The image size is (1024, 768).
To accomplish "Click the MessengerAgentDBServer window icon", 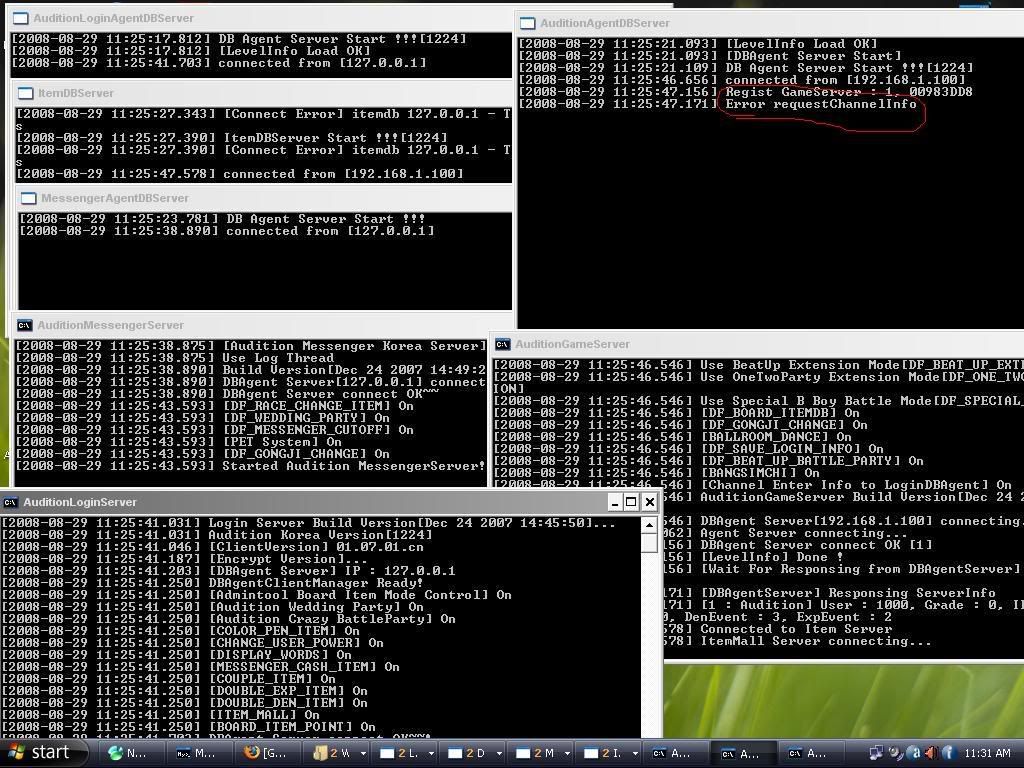I will click(28, 198).
